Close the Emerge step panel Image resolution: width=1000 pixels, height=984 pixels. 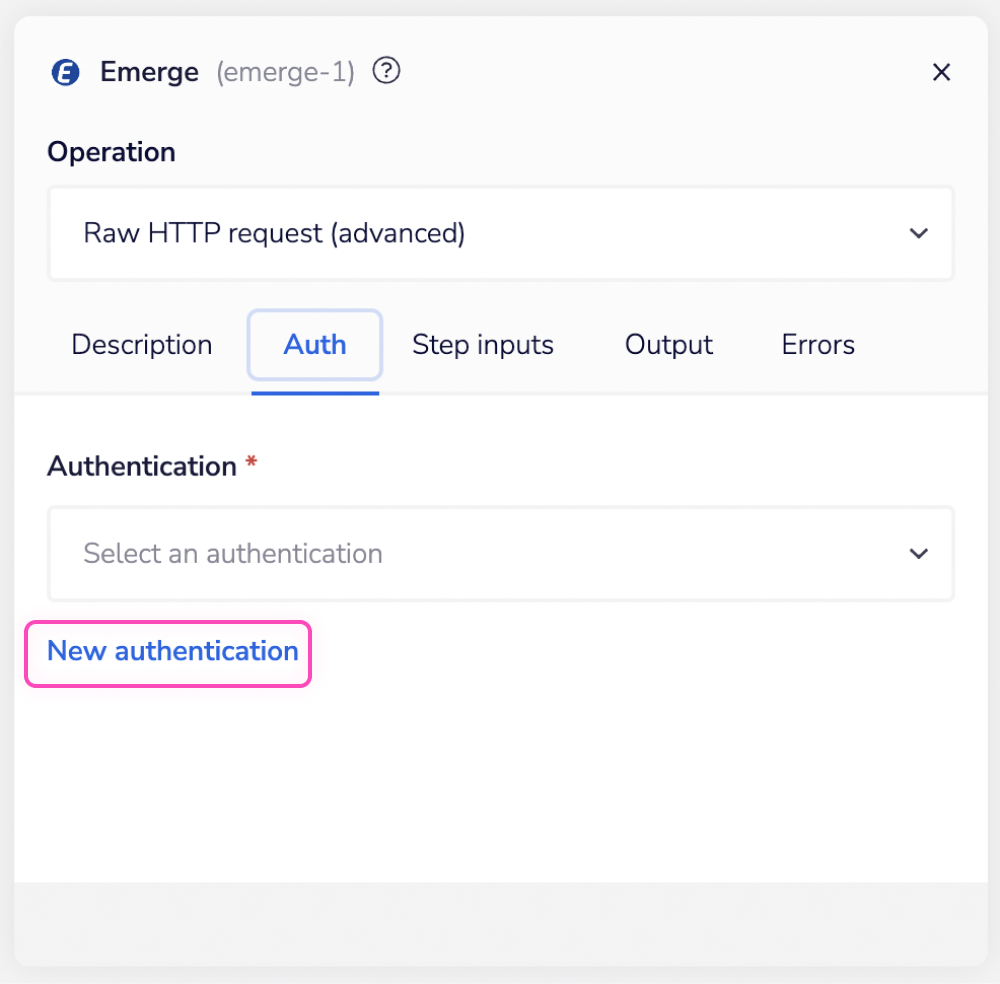(941, 72)
